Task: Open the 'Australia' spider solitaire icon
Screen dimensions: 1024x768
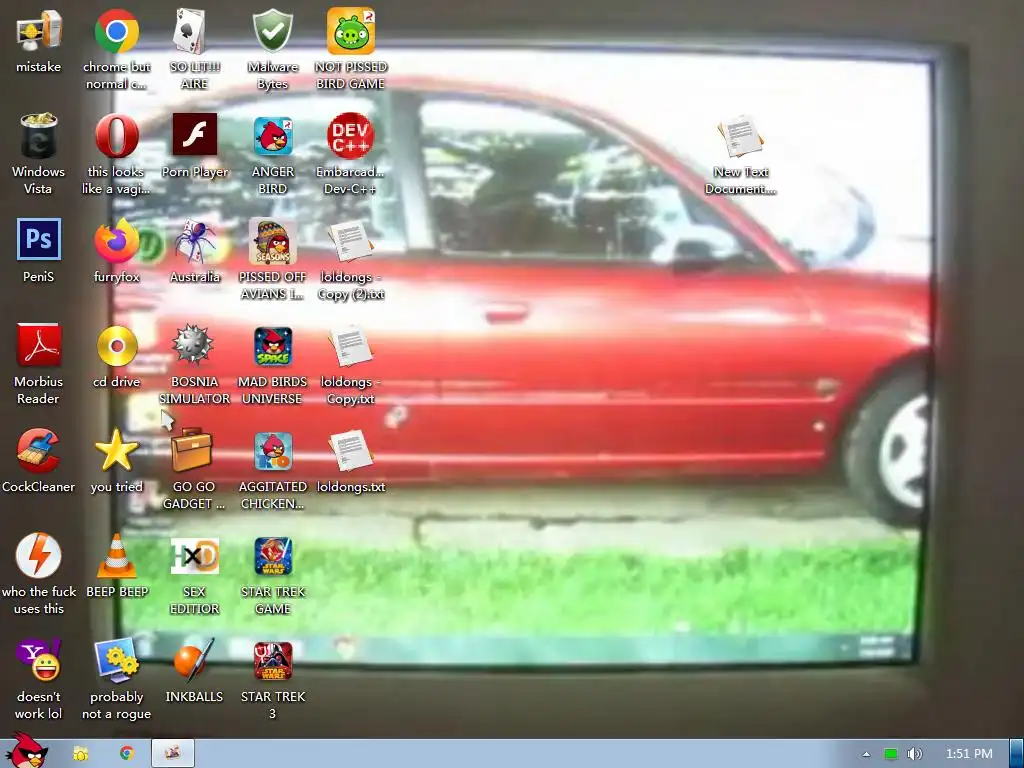Action: [x=195, y=241]
